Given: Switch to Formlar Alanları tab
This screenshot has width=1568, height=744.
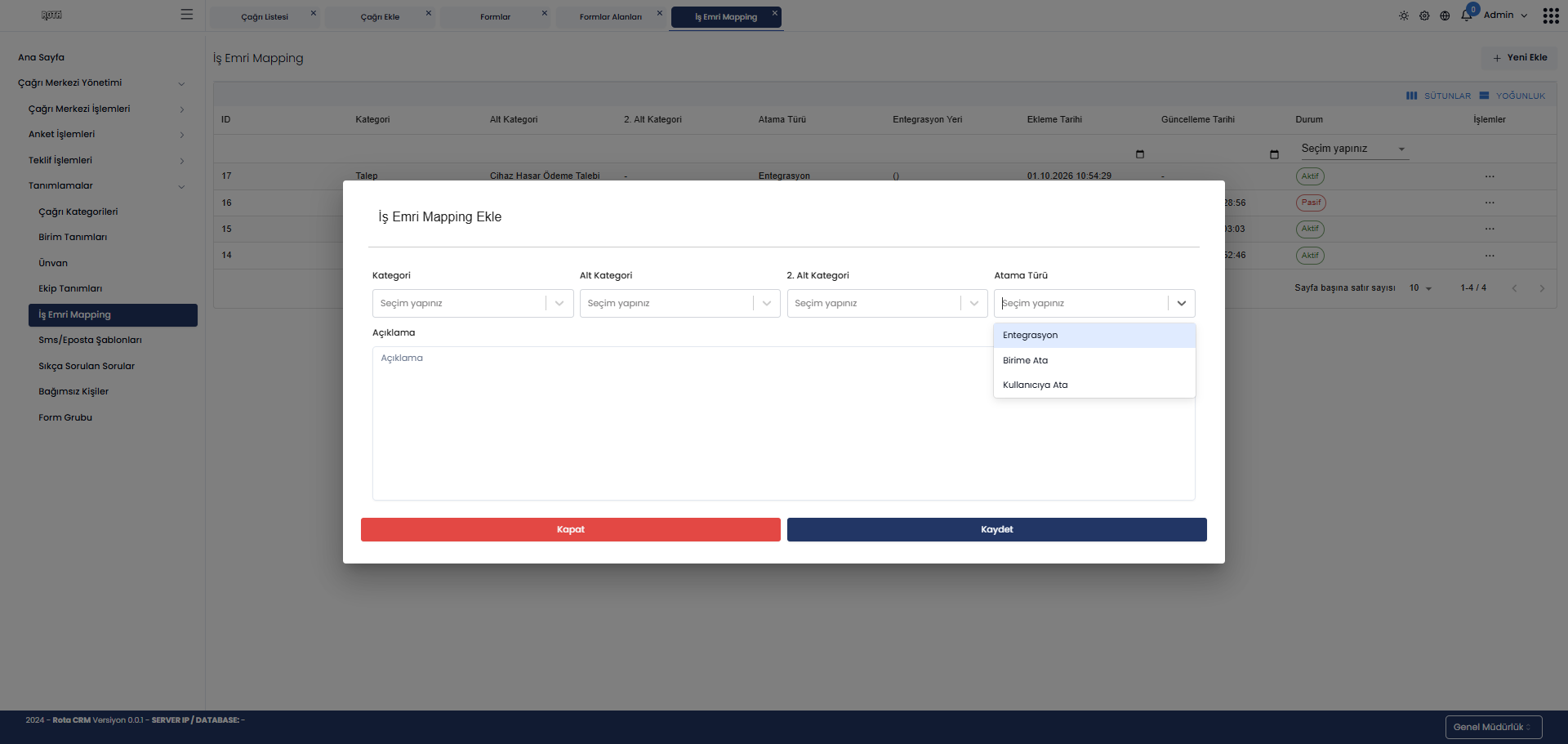Looking at the screenshot, I should point(611,17).
